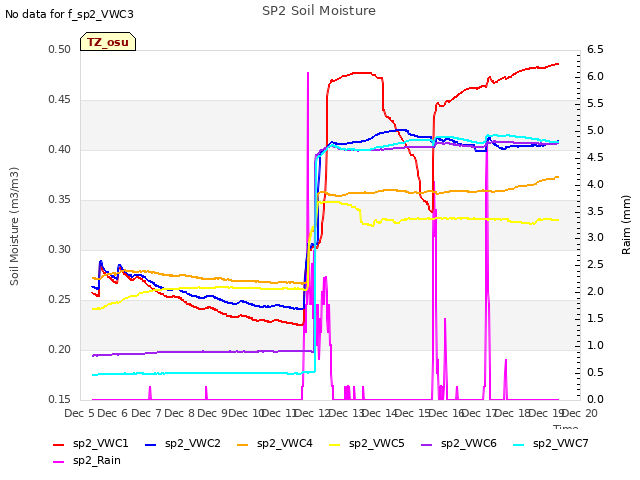Click the yellow sp2_VWC5 legend swatch
The image size is (640, 480).
click(335, 444)
